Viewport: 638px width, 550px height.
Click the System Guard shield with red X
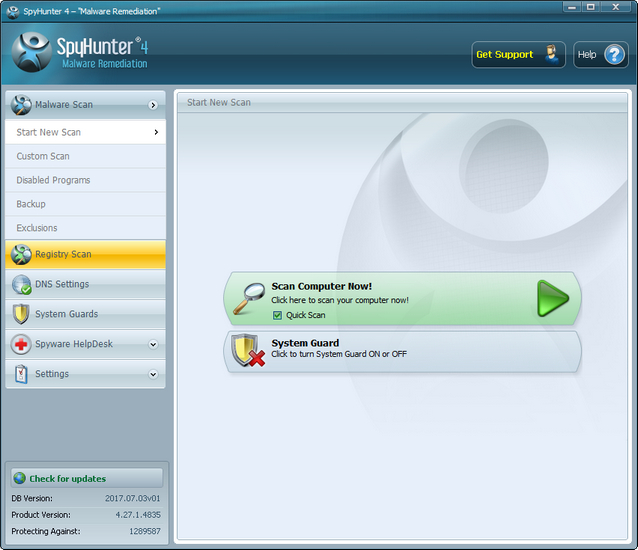pos(248,351)
